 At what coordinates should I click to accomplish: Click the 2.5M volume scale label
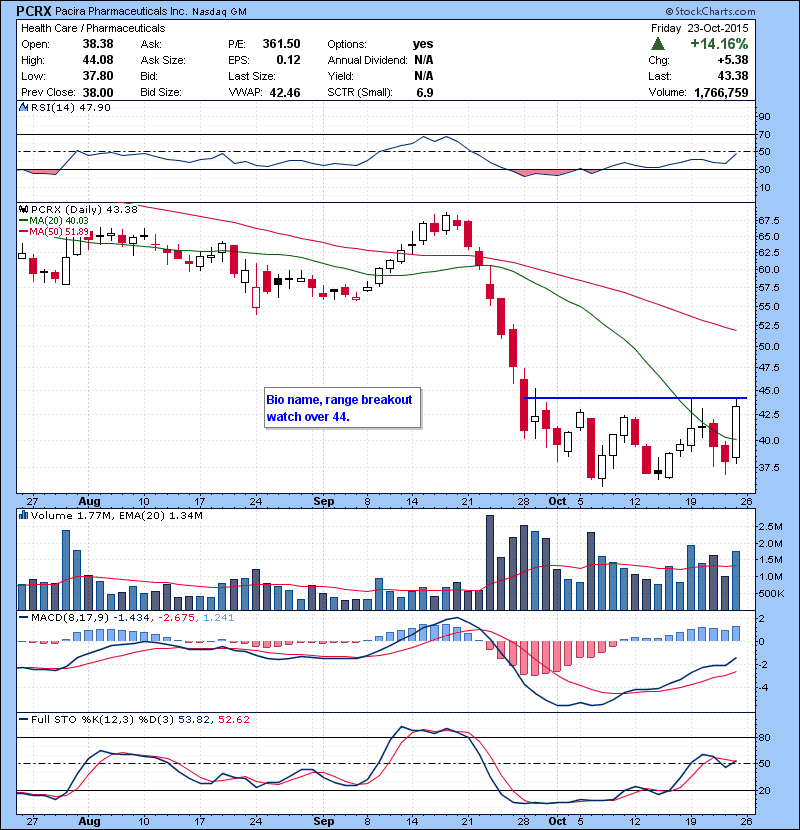(x=770, y=526)
